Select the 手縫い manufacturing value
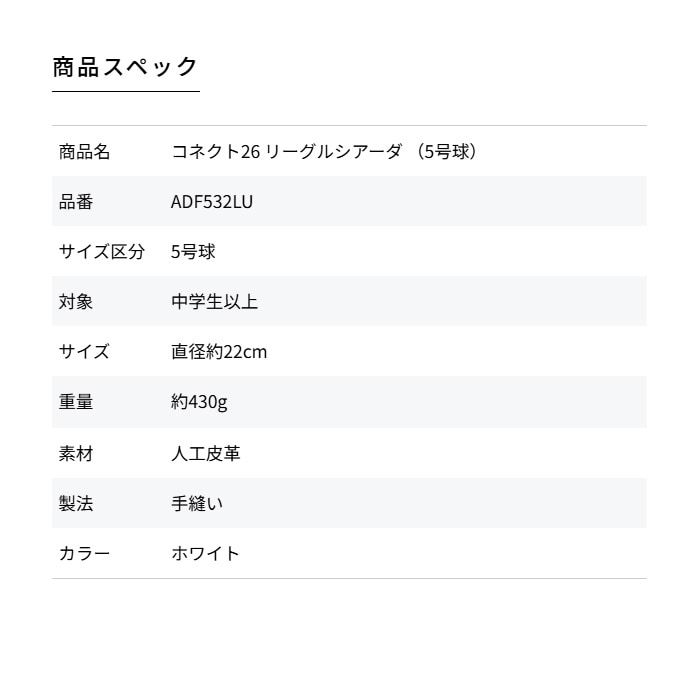Image resolution: width=700 pixels, height=700 pixels. point(197,504)
